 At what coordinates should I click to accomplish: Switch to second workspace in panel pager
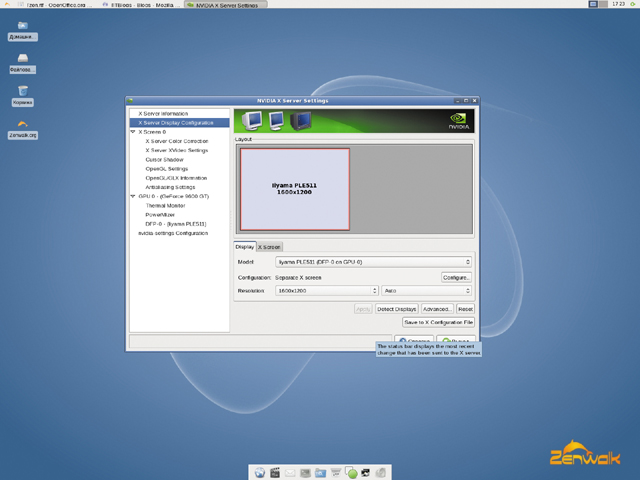603,4
